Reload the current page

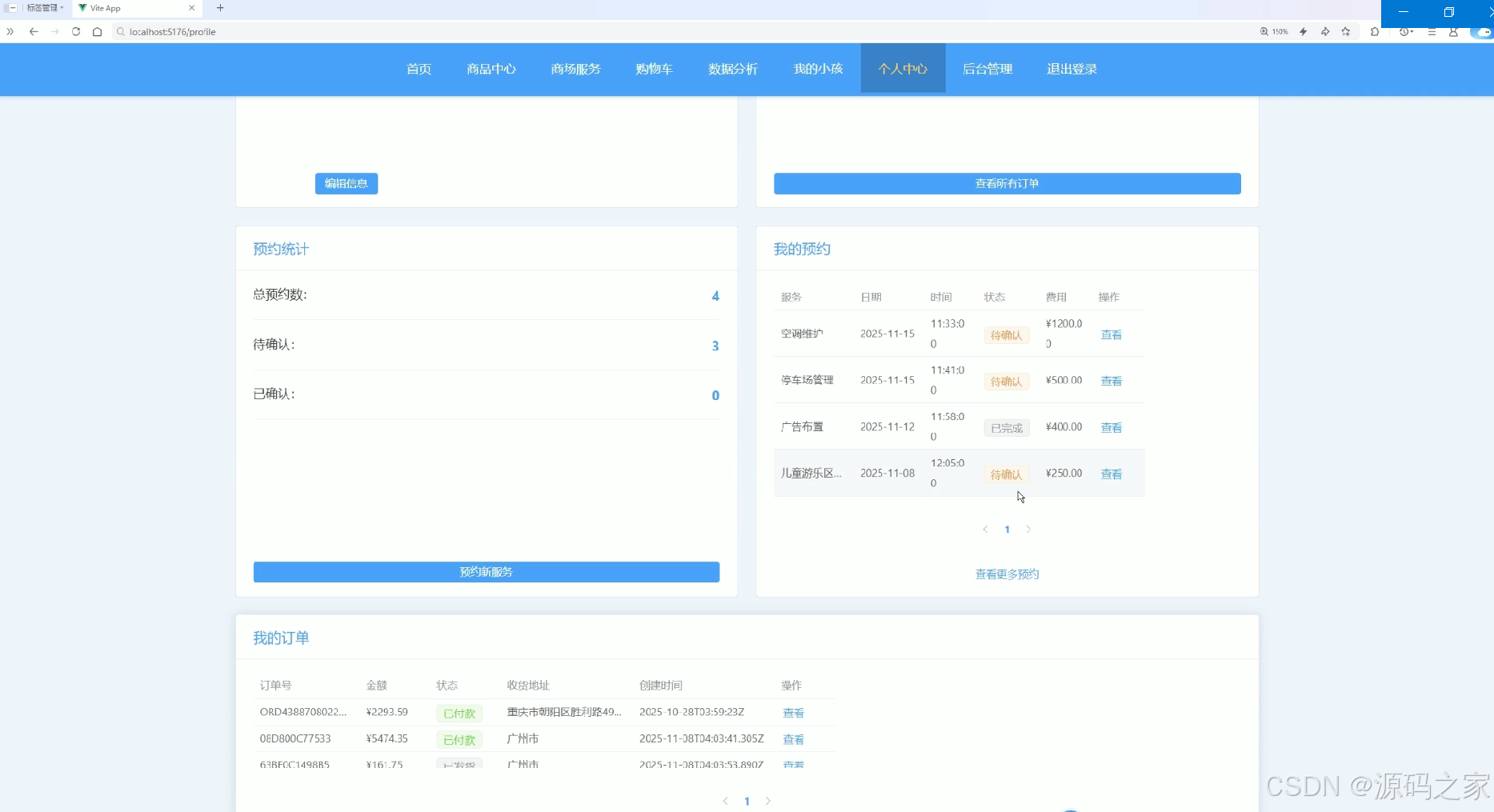coord(76,32)
